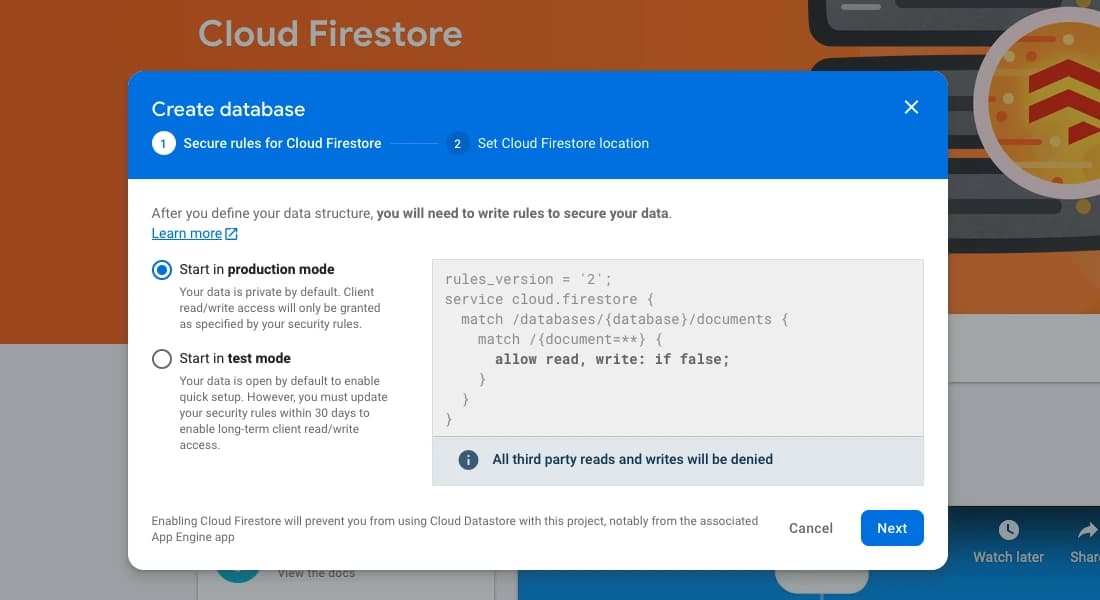Image resolution: width=1100 pixels, height=600 pixels.
Task: Click step 2 circle in stepper
Action: pyautogui.click(x=457, y=143)
